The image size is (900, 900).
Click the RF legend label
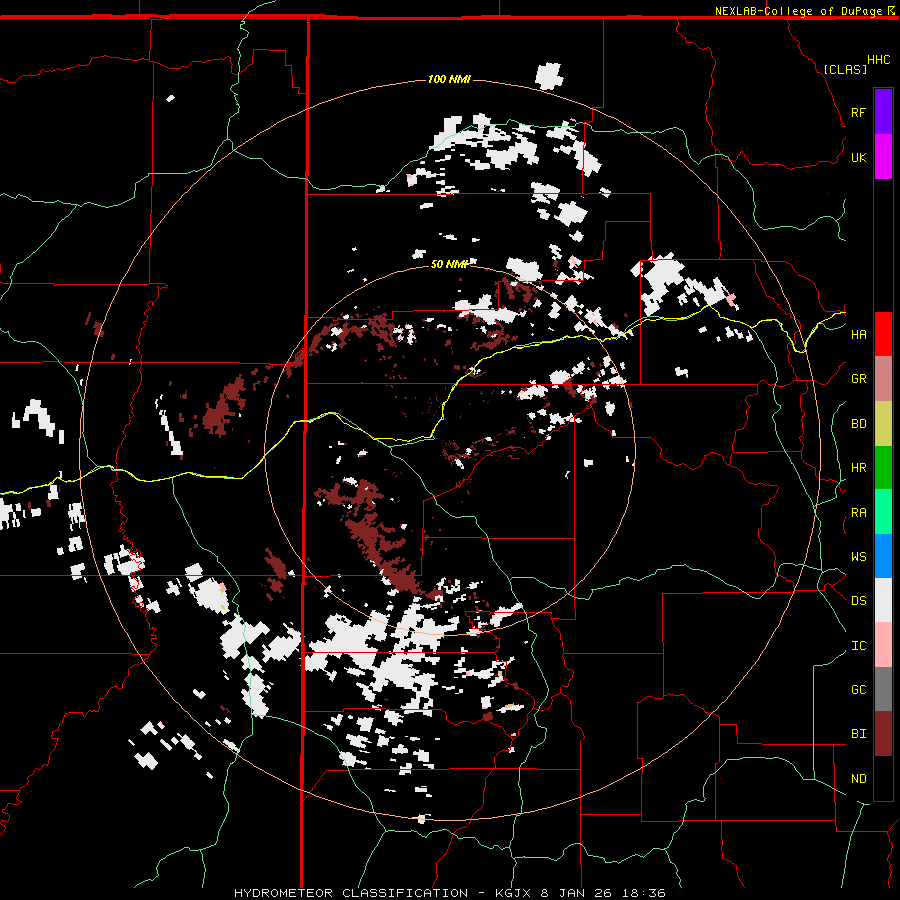(x=858, y=112)
